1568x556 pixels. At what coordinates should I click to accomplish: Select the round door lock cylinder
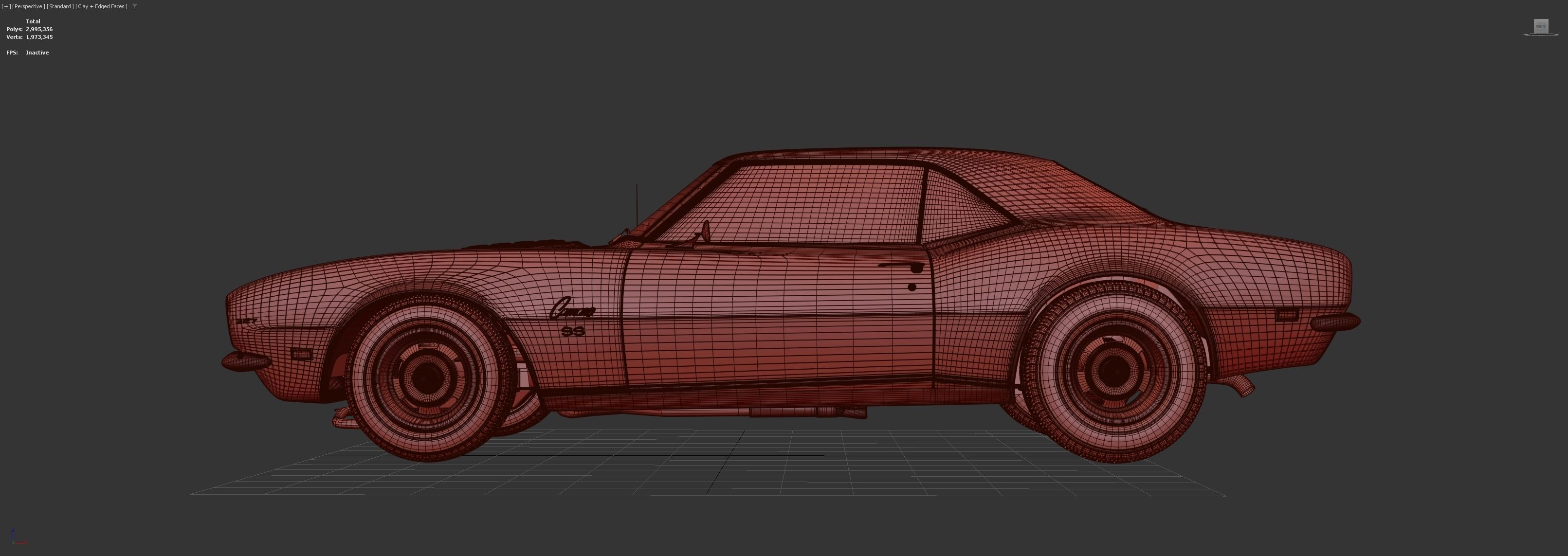912,287
